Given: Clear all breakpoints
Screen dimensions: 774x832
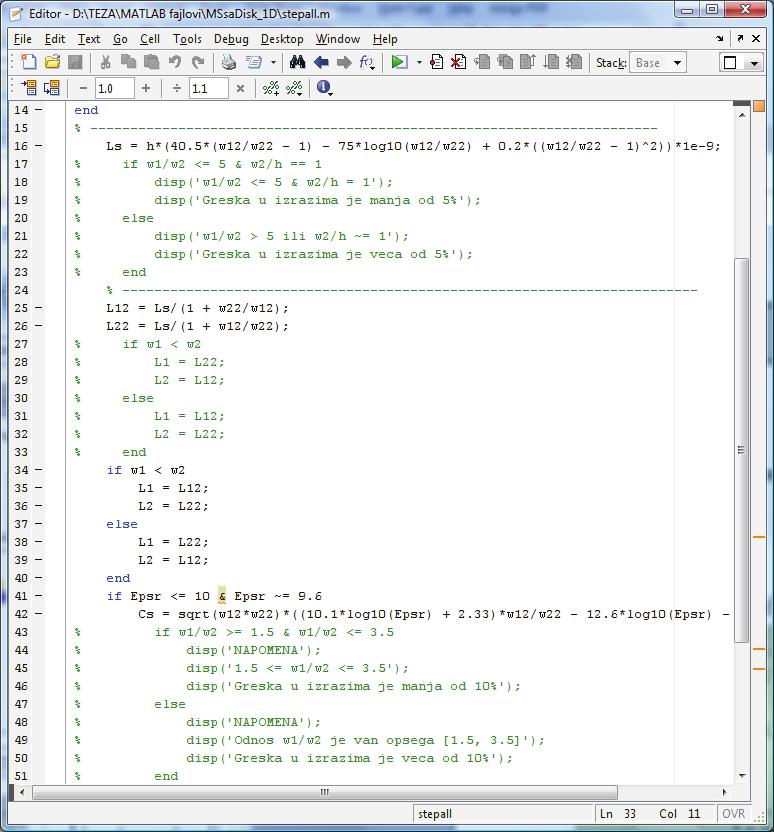Looking at the screenshot, I should (x=458, y=62).
